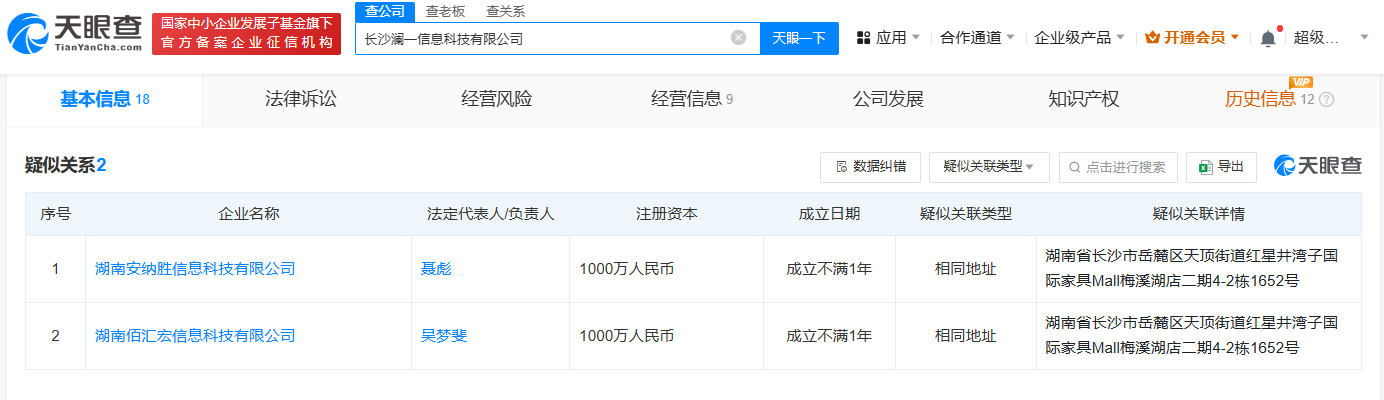The width and height of the screenshot is (1384, 400).
Task: Open legal representative 吴梦斐's profile link
Action: (x=444, y=336)
